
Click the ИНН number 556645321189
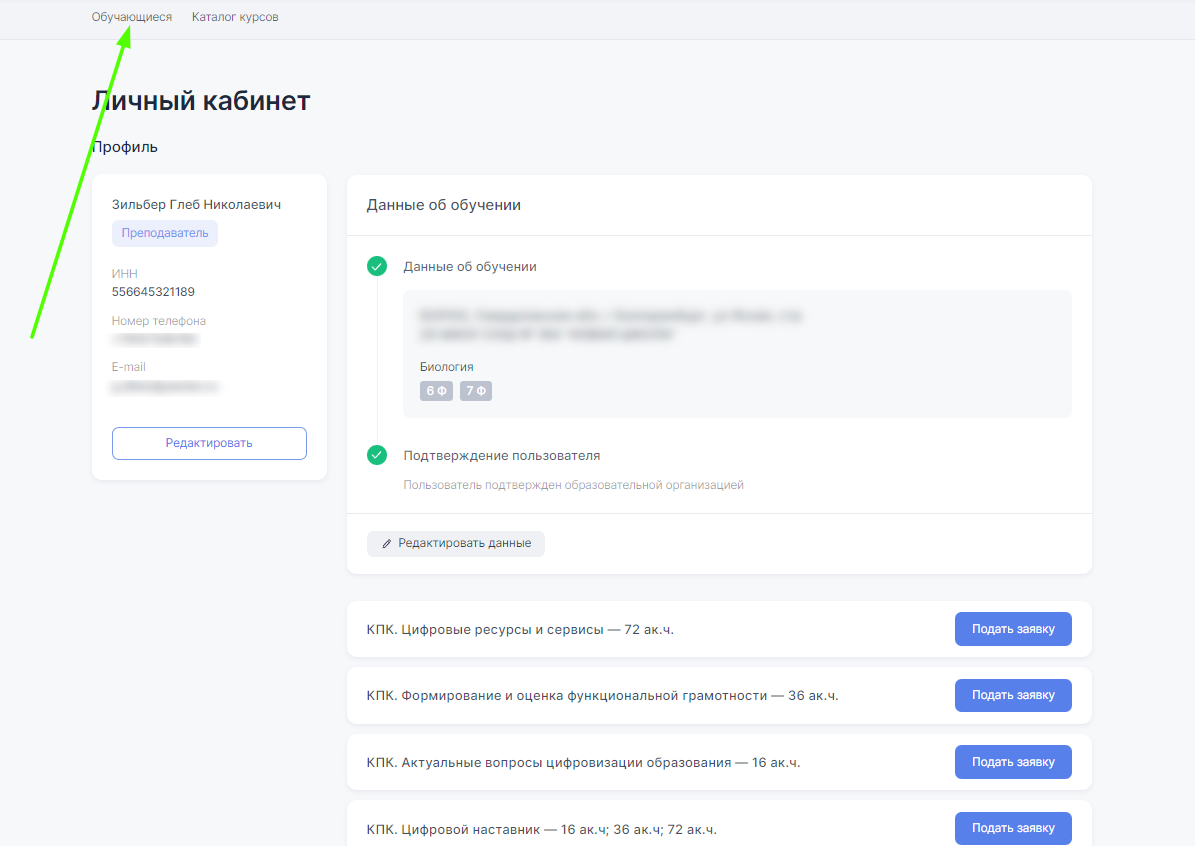(x=153, y=292)
